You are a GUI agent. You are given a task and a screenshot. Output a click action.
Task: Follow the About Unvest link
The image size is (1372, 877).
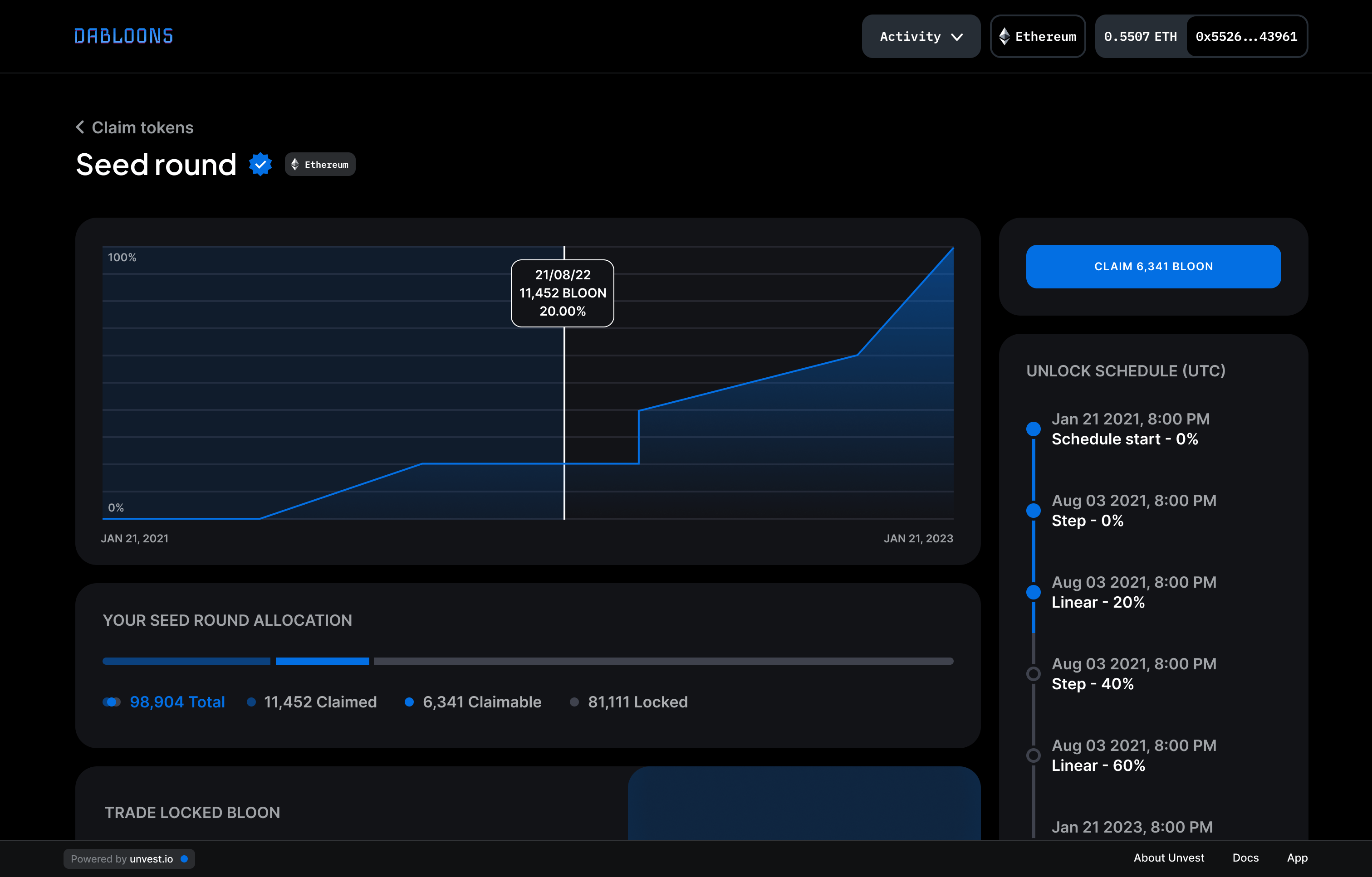click(x=1169, y=858)
